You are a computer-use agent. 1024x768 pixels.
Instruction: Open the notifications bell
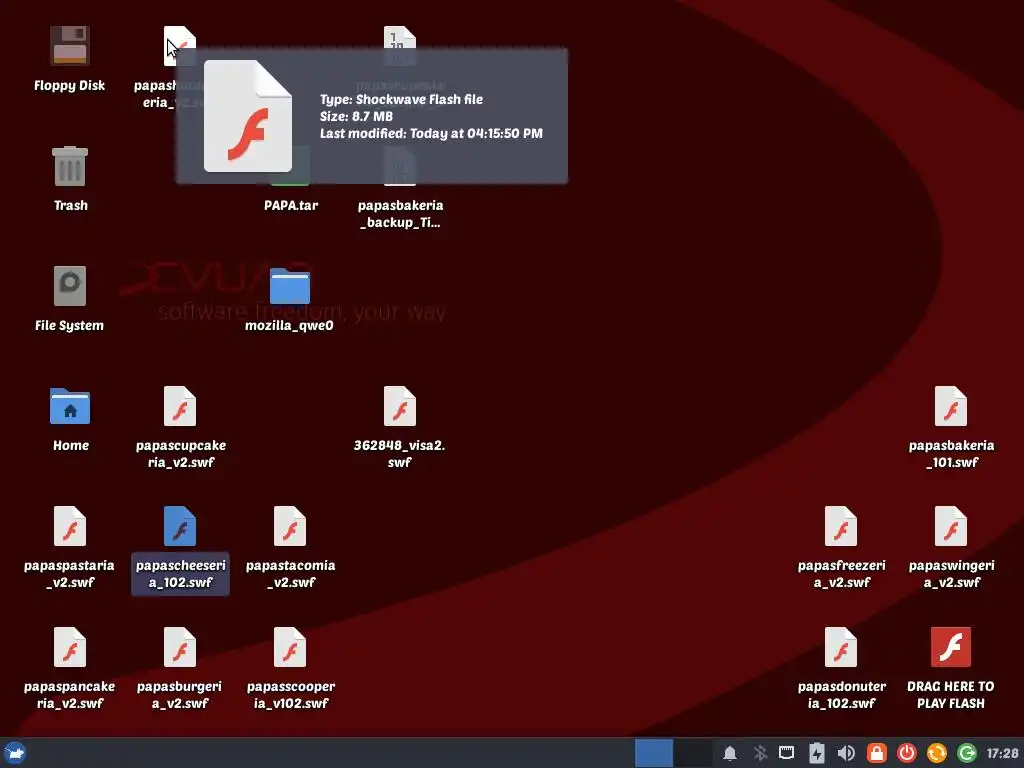(730, 753)
